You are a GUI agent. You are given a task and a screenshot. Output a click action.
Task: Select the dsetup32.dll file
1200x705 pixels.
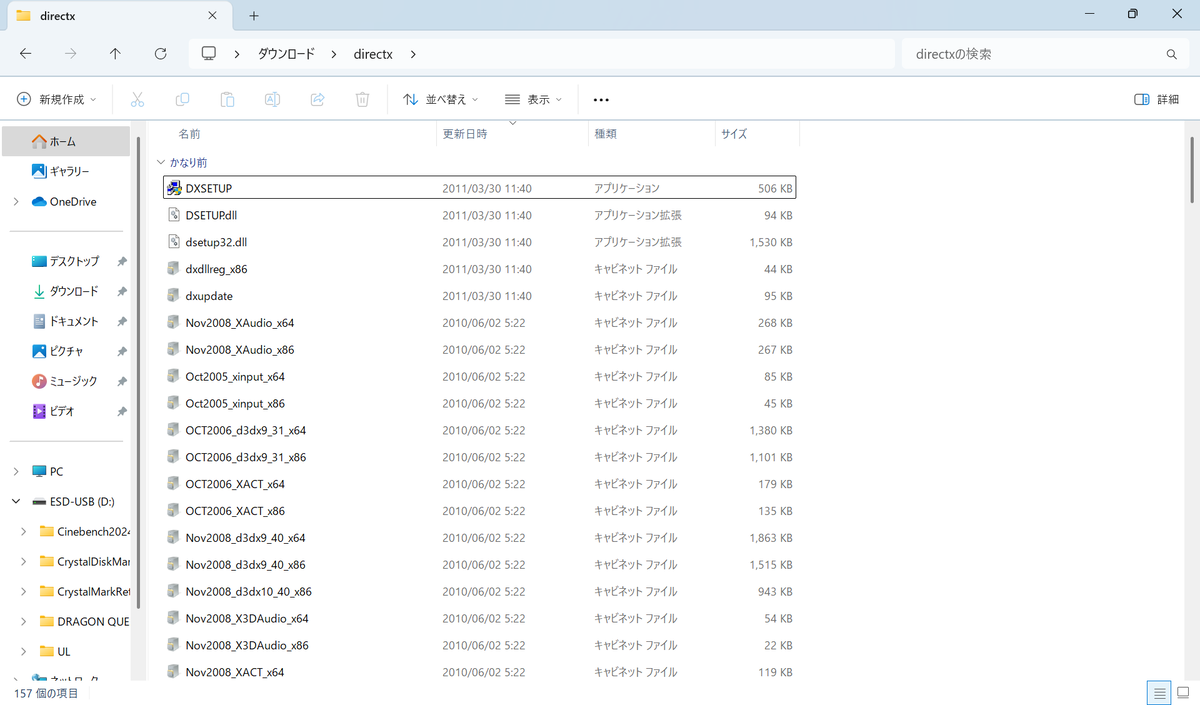coord(480,242)
